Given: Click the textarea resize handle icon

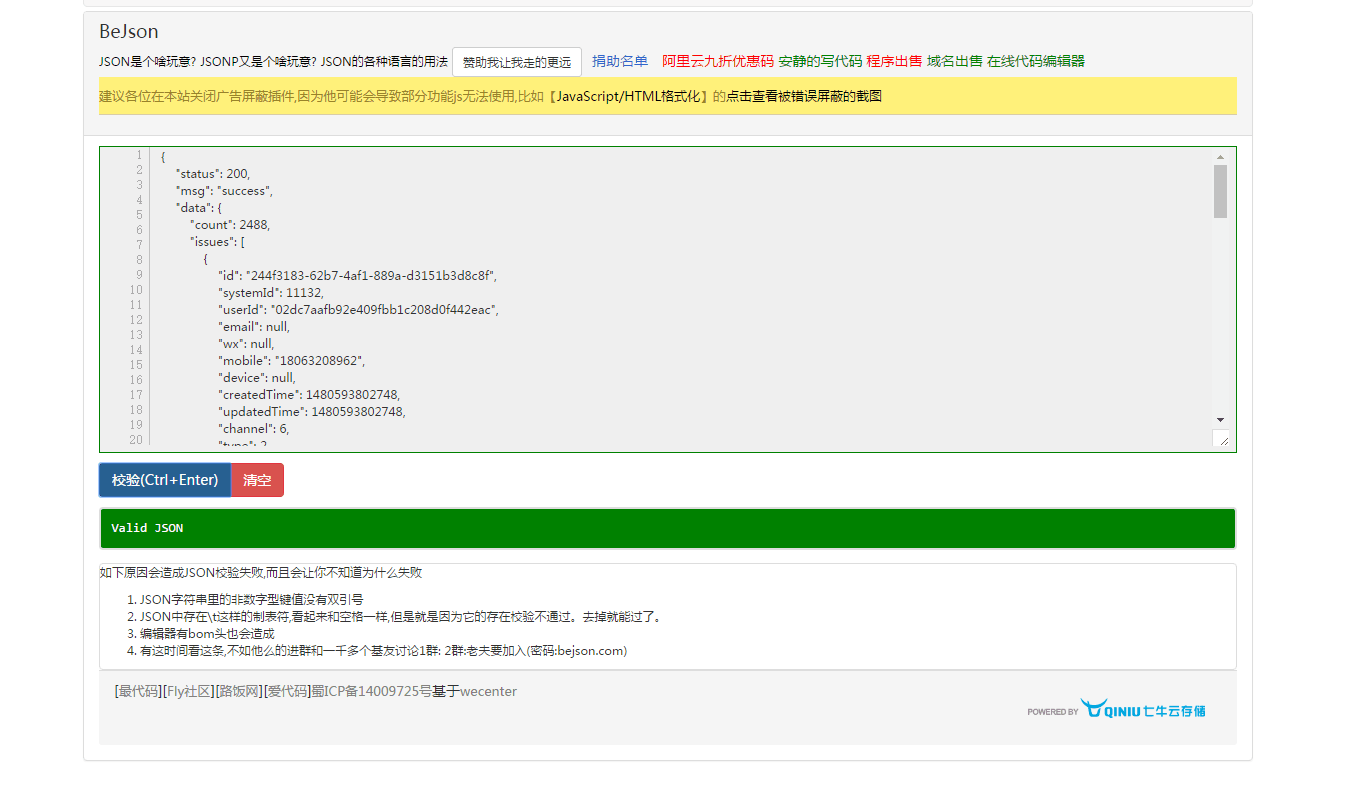Looking at the screenshot, I should point(1222,439).
